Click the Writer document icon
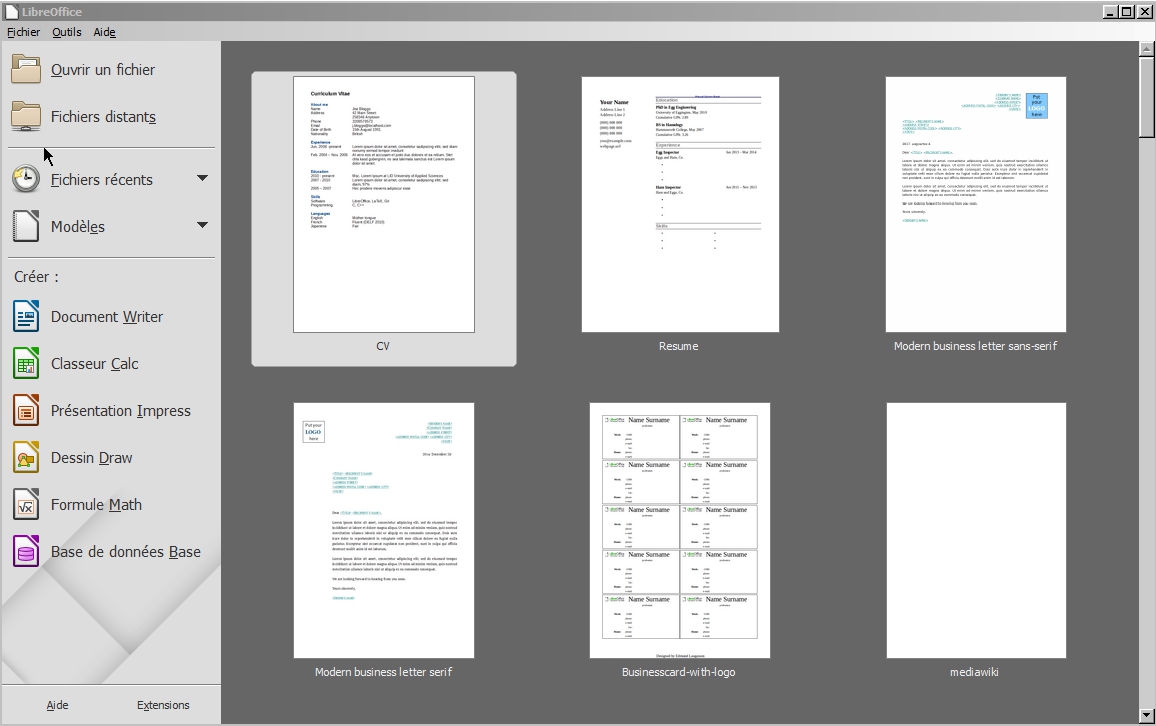The width and height of the screenshot is (1156, 726). [26, 316]
